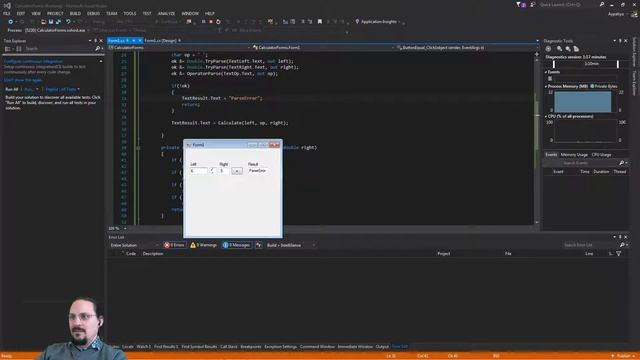Open the CalculatorForms project navigation dropdown
Viewport: 640px width, 360px height.
pyautogui.click(x=179, y=48)
